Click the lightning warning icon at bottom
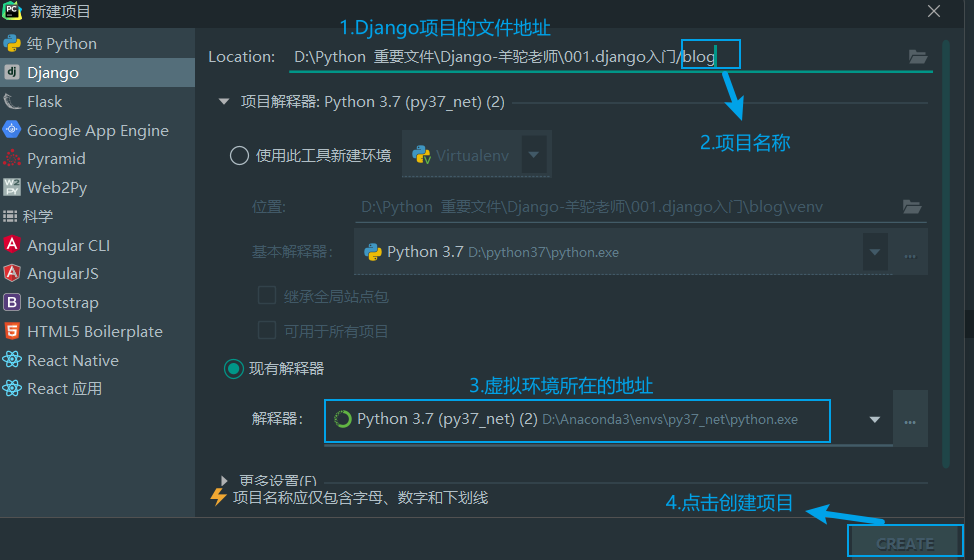 218,497
